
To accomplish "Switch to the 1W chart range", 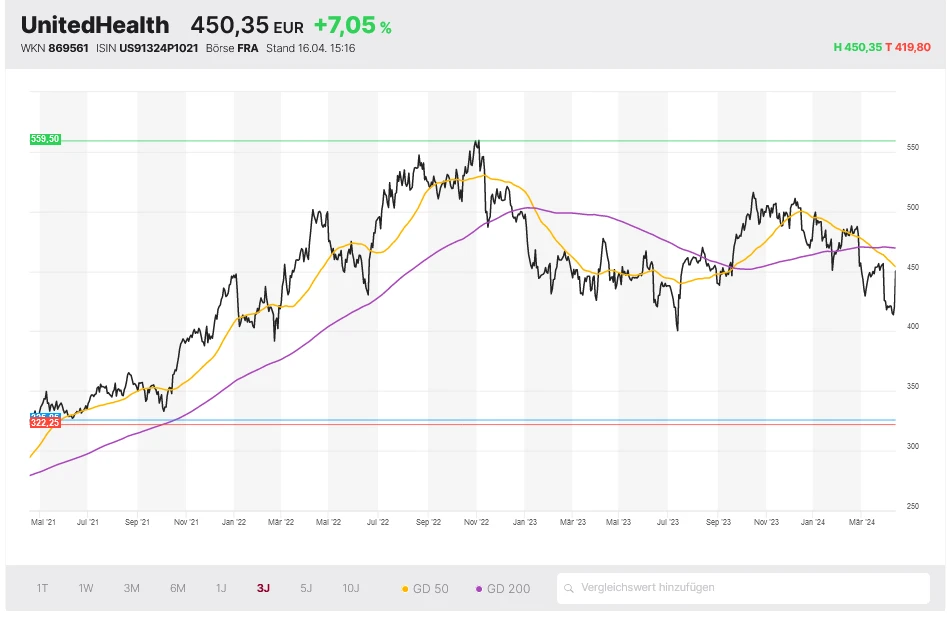I will click(86, 588).
